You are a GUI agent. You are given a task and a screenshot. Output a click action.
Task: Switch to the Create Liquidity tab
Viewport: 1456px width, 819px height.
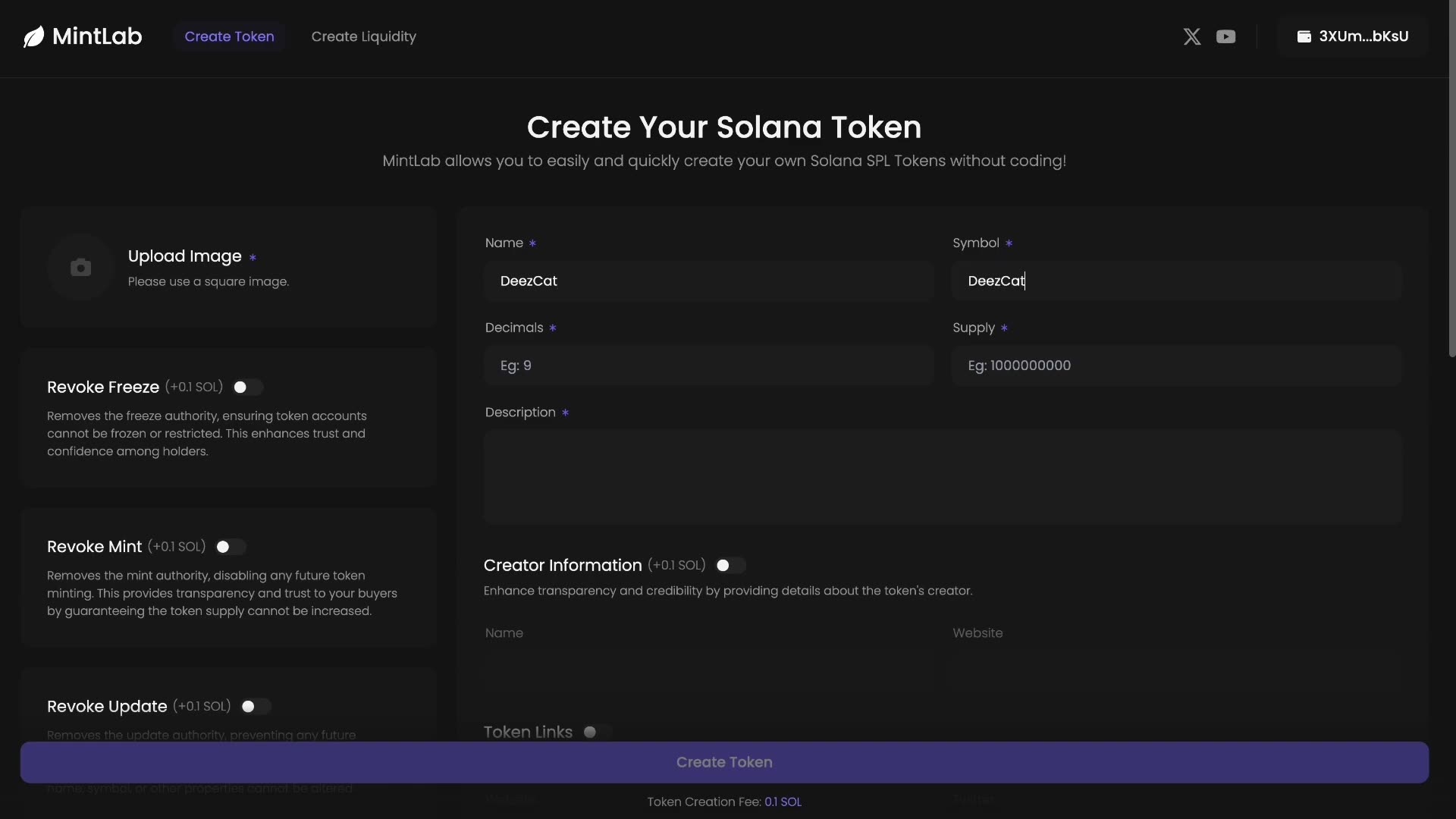coord(364,36)
